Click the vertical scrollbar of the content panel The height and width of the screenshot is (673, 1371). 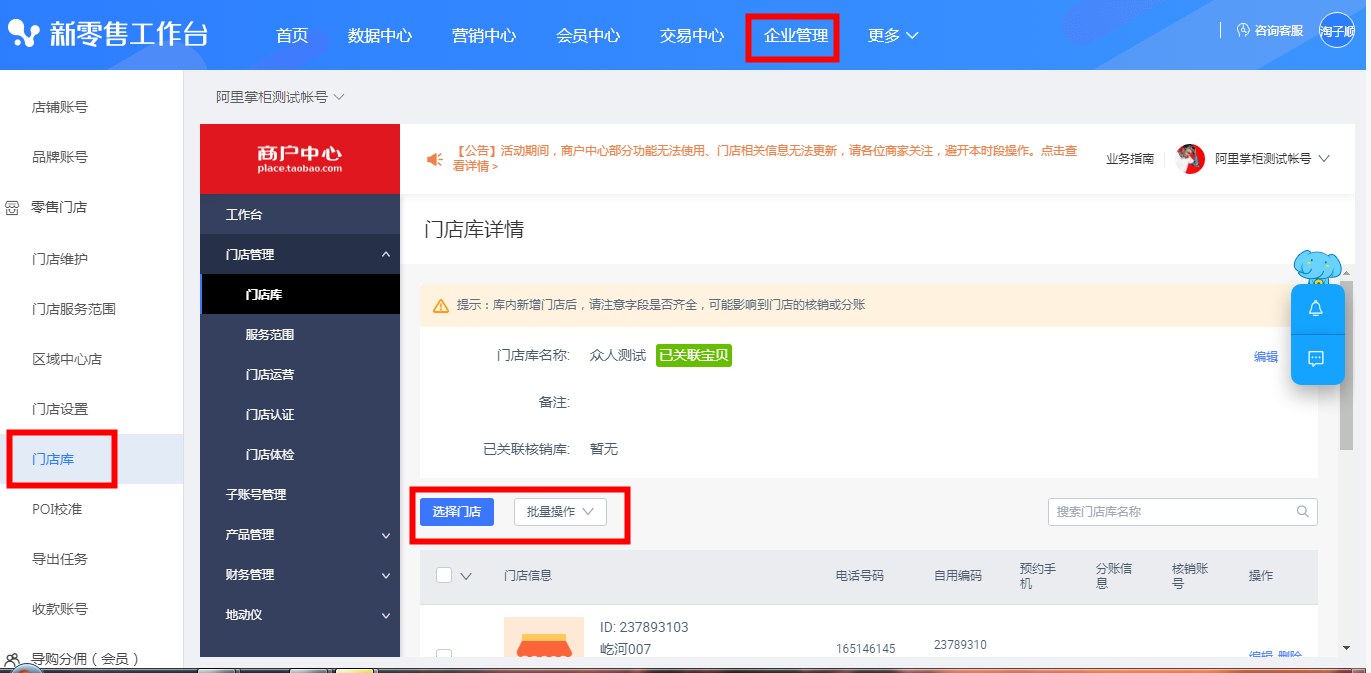[1347, 364]
